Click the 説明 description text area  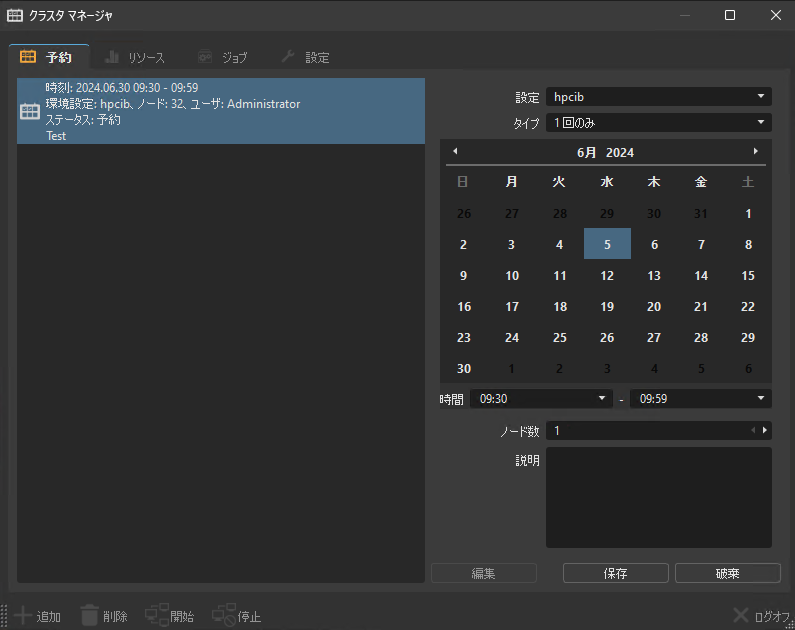coord(659,497)
